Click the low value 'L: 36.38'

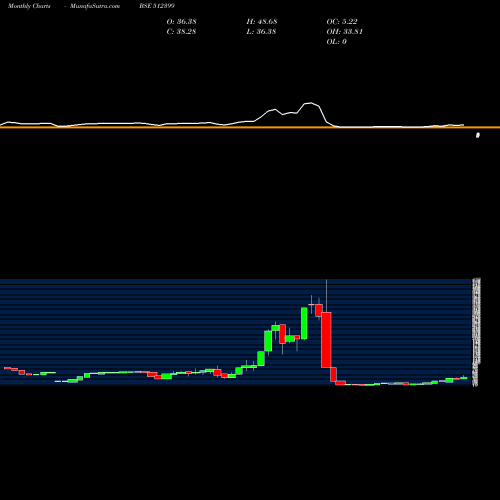point(261,32)
